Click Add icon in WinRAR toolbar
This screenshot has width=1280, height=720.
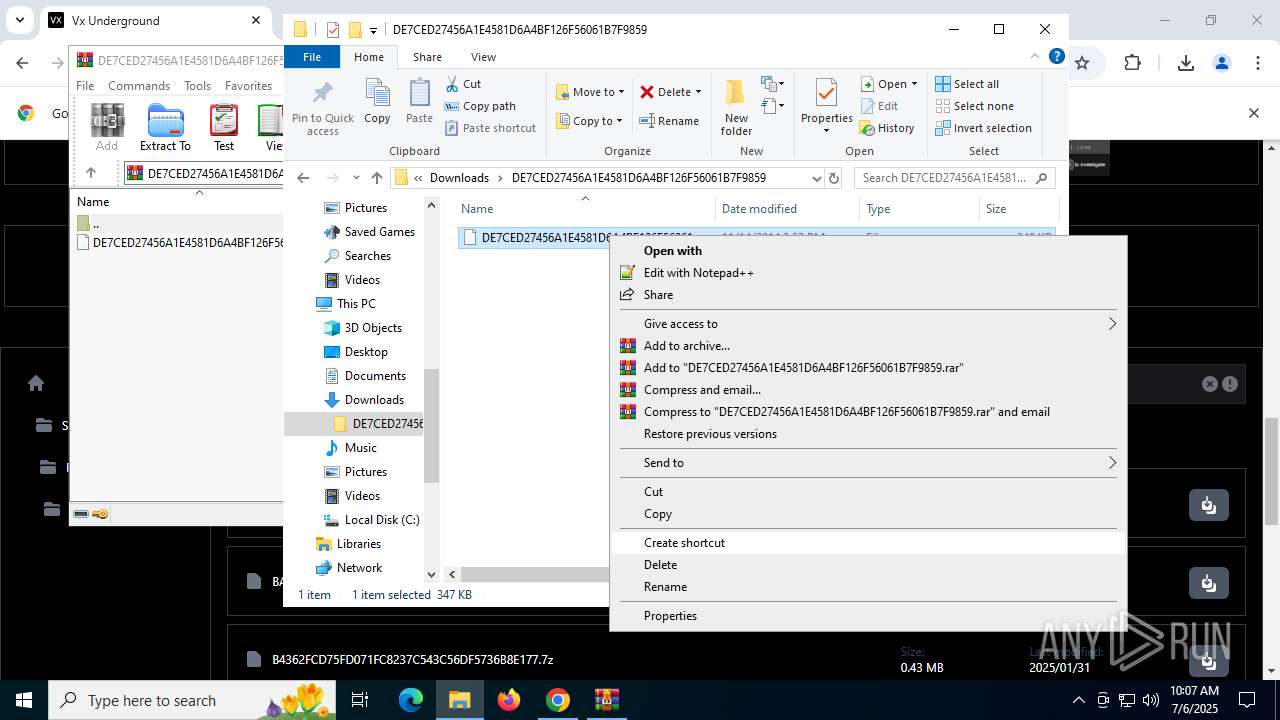point(107,128)
